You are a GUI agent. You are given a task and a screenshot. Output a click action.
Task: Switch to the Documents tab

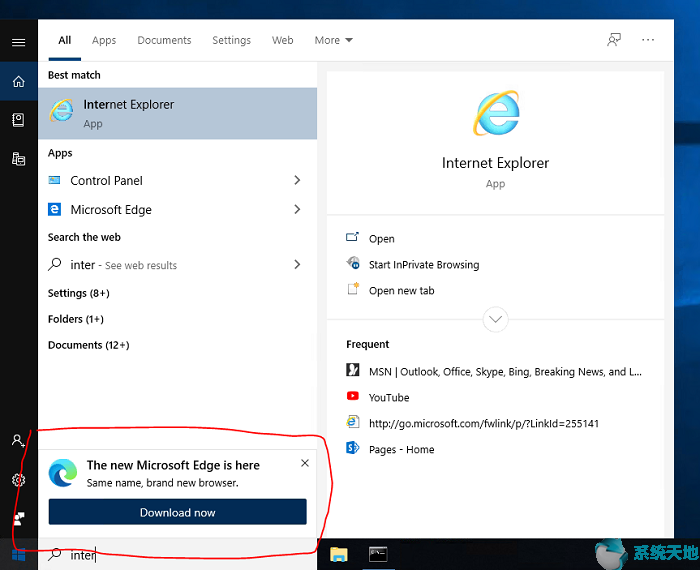click(x=164, y=40)
